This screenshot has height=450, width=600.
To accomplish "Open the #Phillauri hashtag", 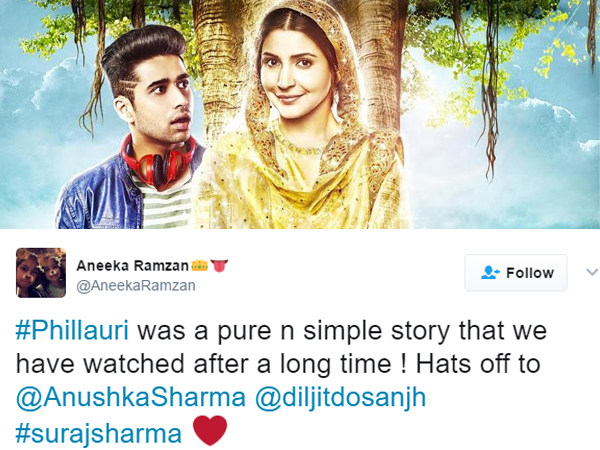I will point(72,331).
